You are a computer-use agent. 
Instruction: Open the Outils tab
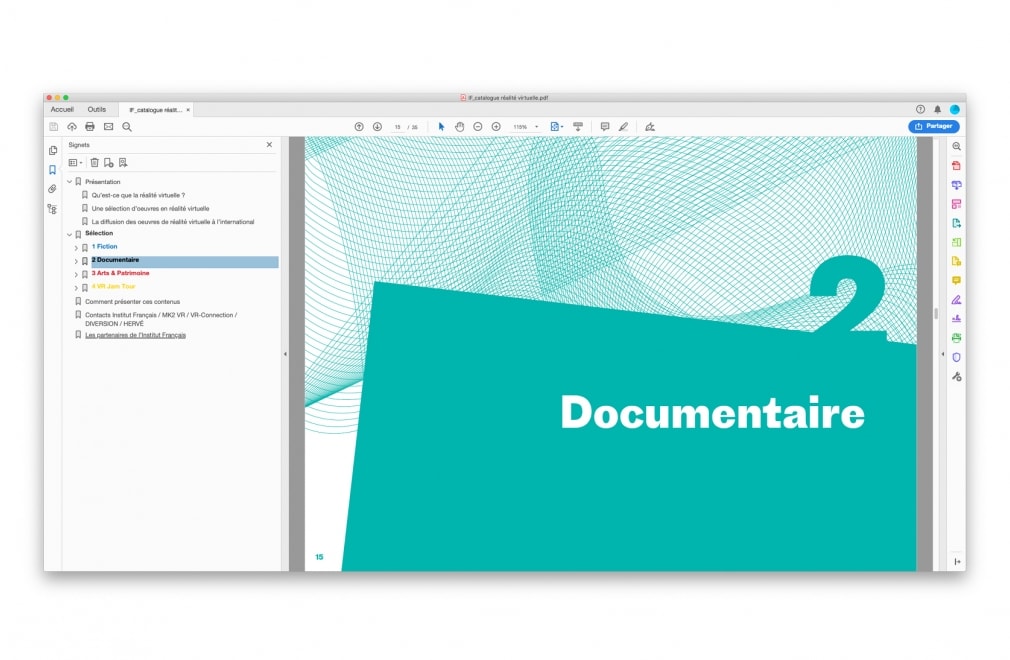click(x=96, y=109)
